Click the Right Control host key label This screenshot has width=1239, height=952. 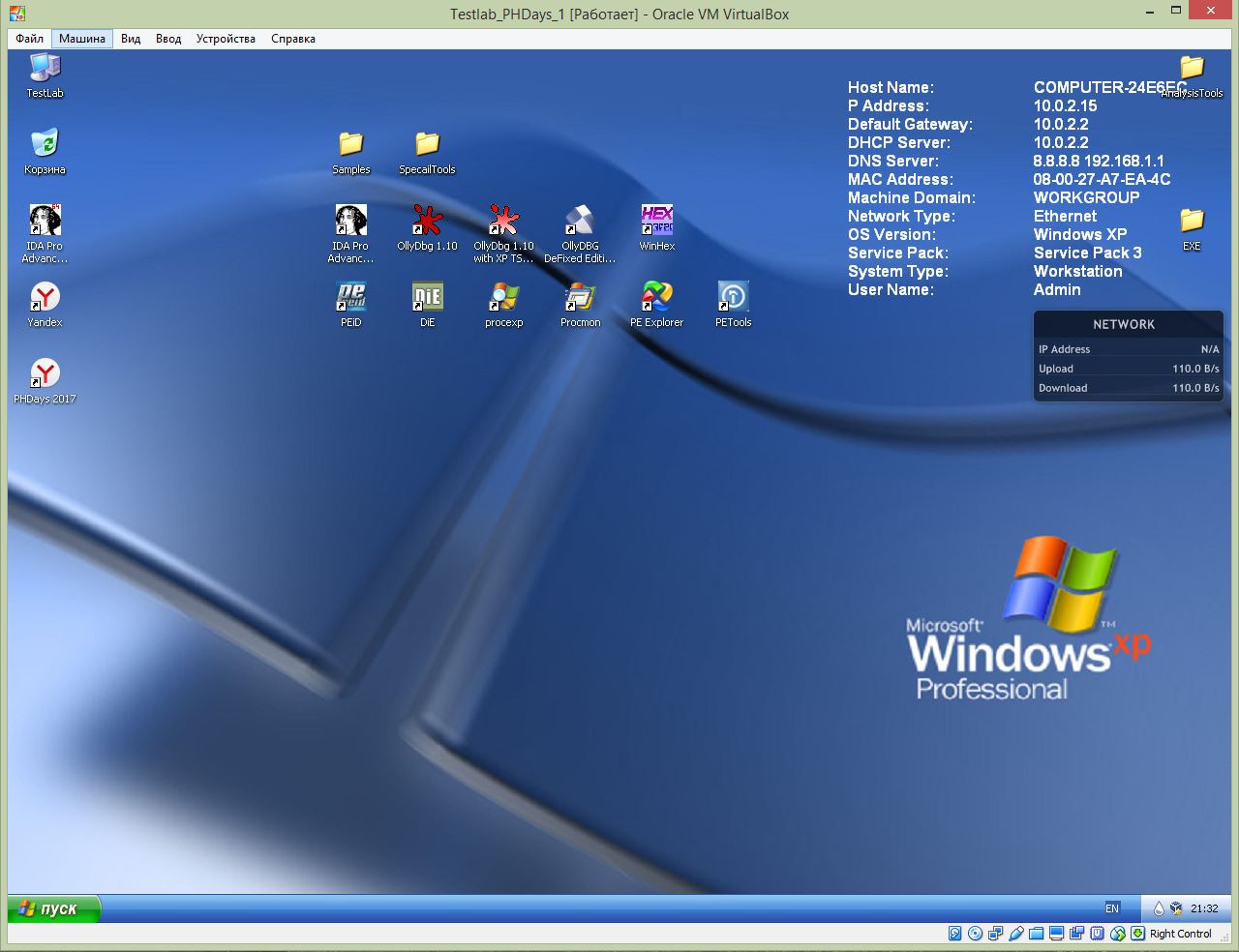pos(1180,934)
